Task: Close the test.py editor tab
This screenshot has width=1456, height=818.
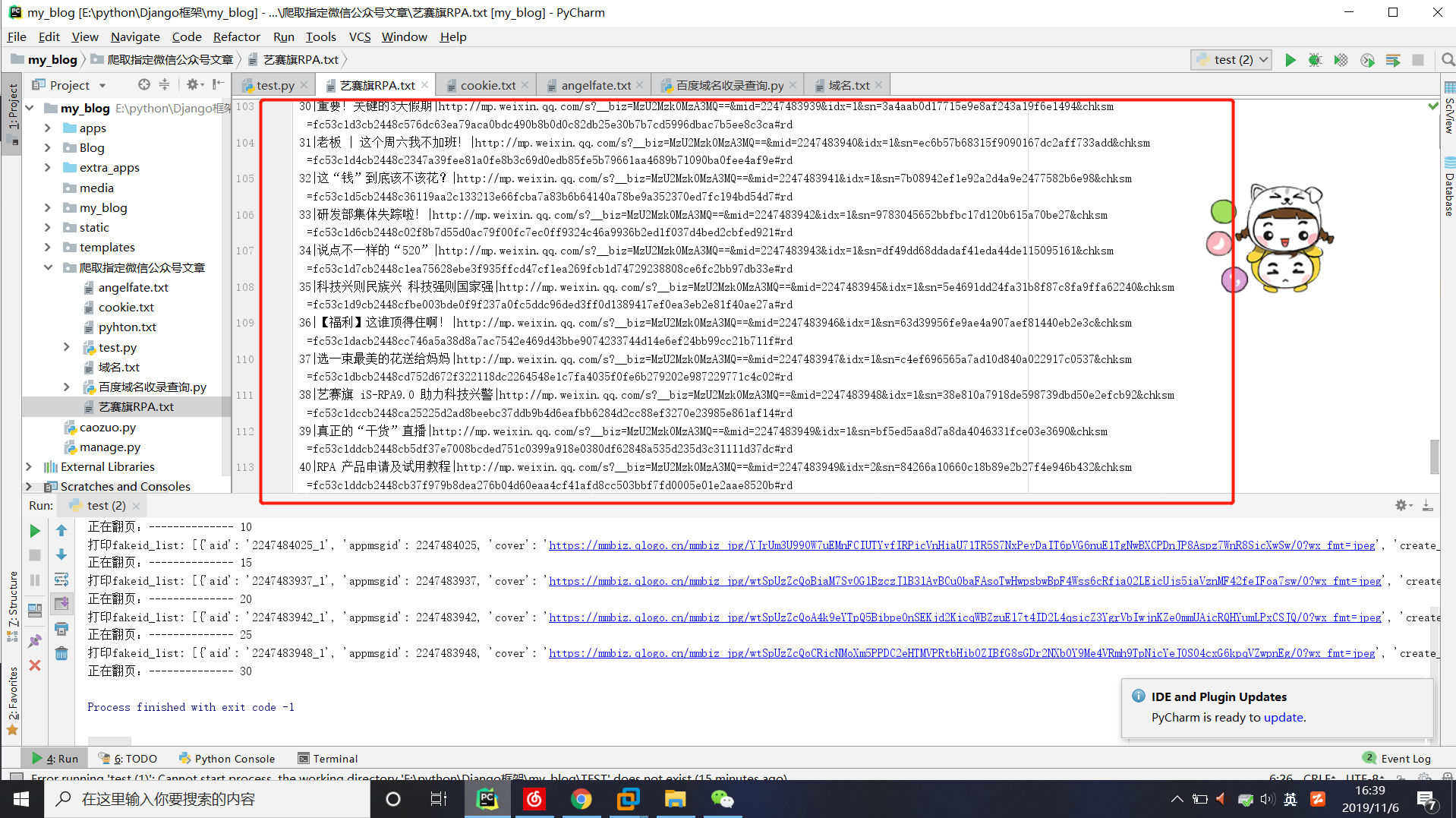Action: pyautogui.click(x=304, y=85)
